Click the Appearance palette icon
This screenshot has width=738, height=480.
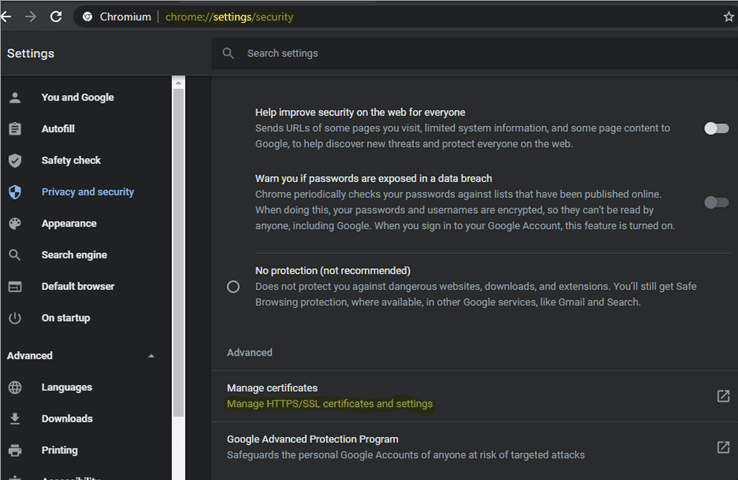(15, 224)
